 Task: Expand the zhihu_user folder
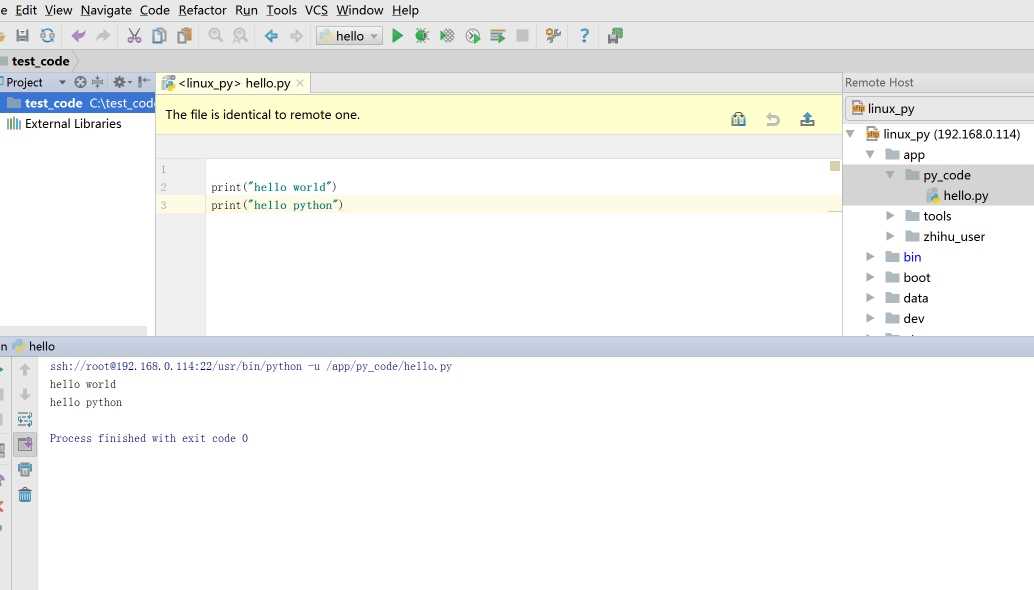point(890,236)
